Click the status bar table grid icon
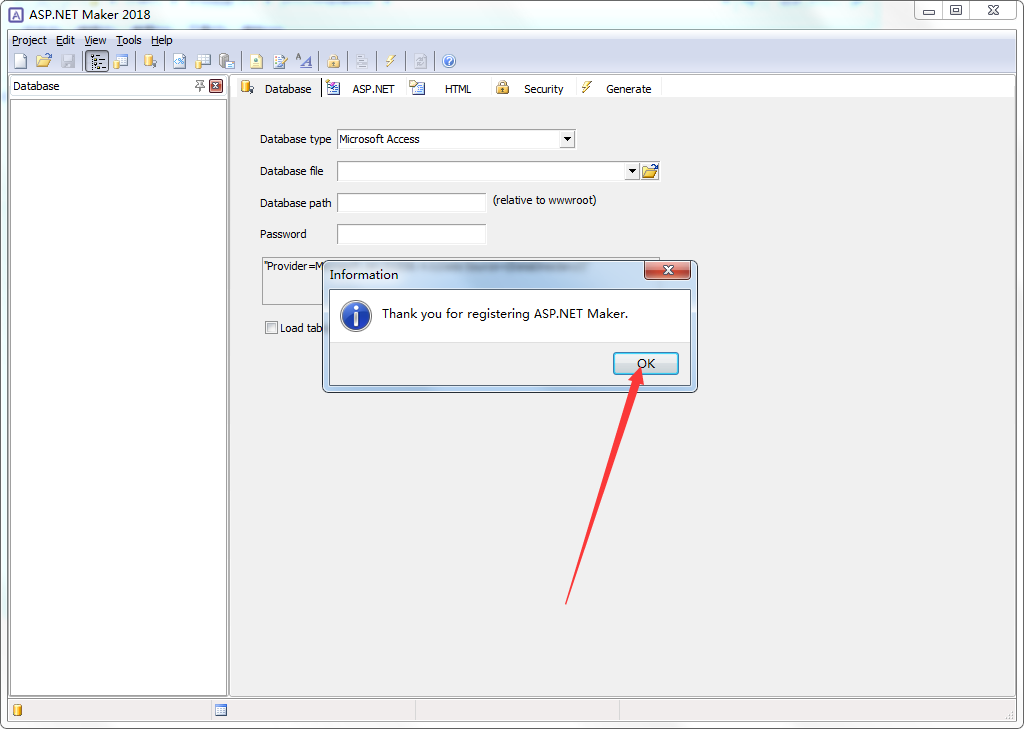The image size is (1024, 729). (x=221, y=710)
